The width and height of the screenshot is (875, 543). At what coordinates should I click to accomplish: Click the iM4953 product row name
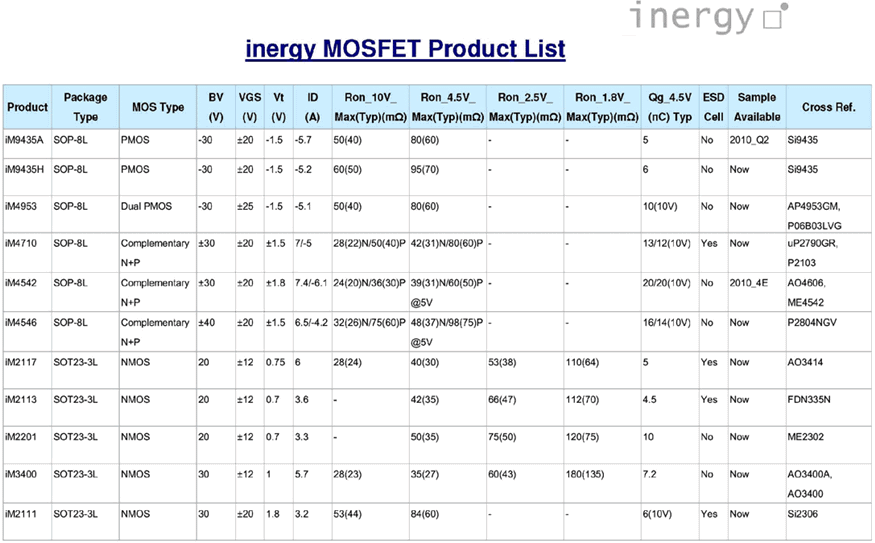tap(21, 206)
